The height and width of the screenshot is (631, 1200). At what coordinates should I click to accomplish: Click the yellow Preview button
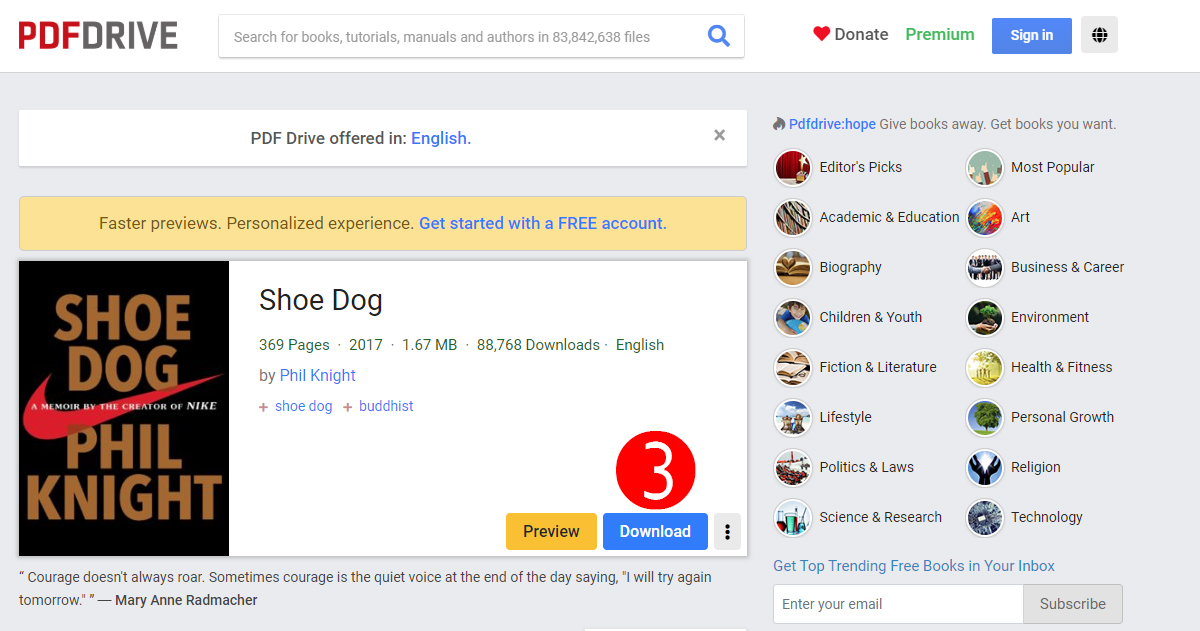551,531
